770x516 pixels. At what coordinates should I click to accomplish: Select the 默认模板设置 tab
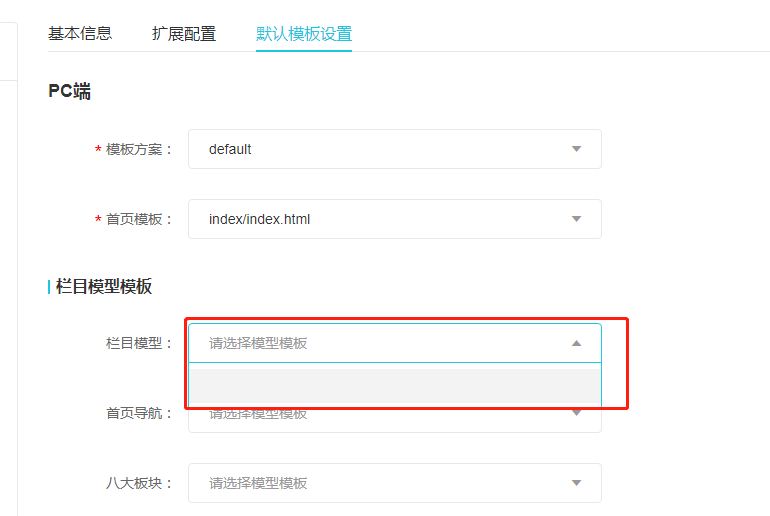(304, 33)
